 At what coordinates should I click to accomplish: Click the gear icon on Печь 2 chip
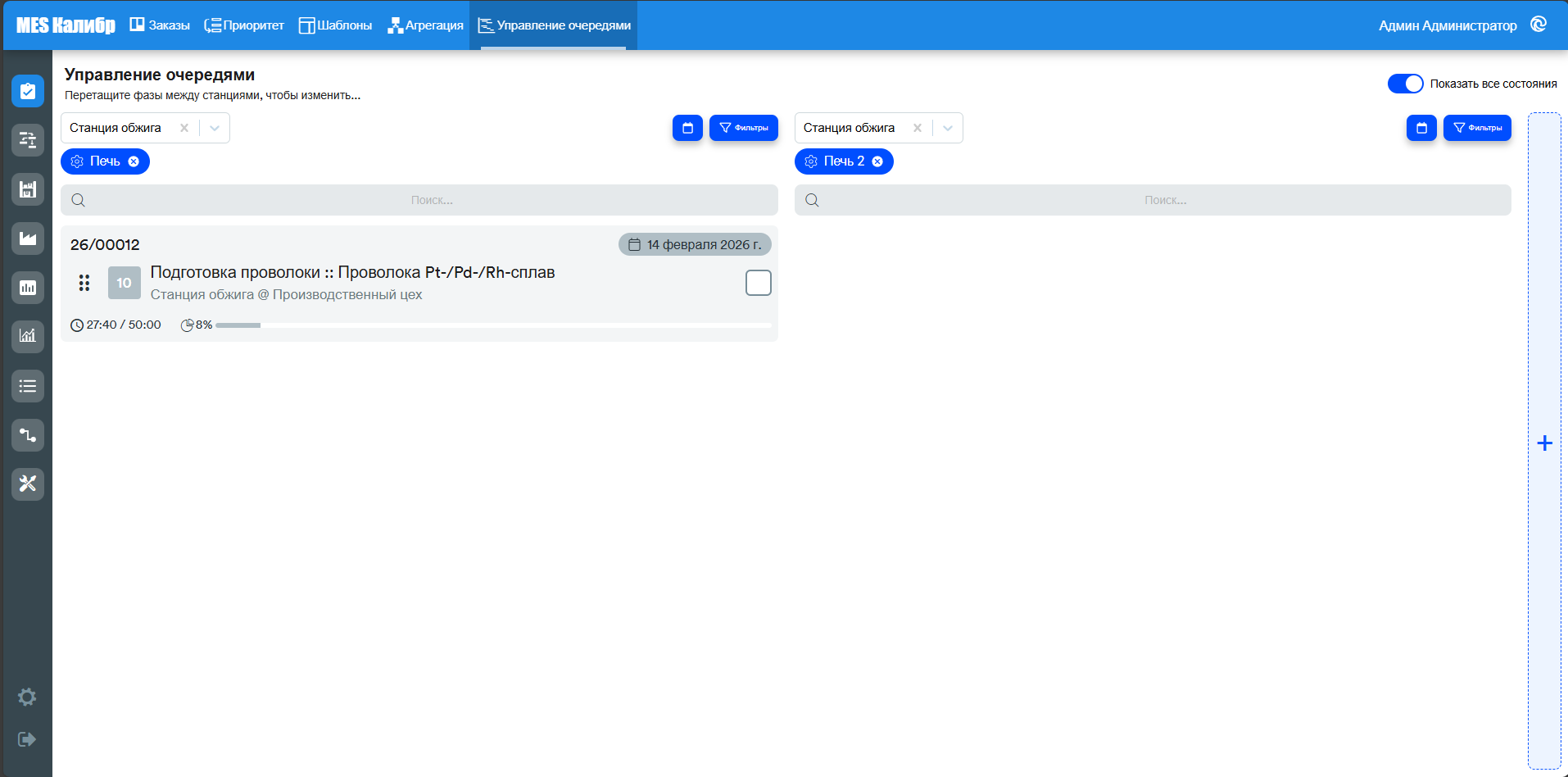pyautogui.click(x=811, y=161)
